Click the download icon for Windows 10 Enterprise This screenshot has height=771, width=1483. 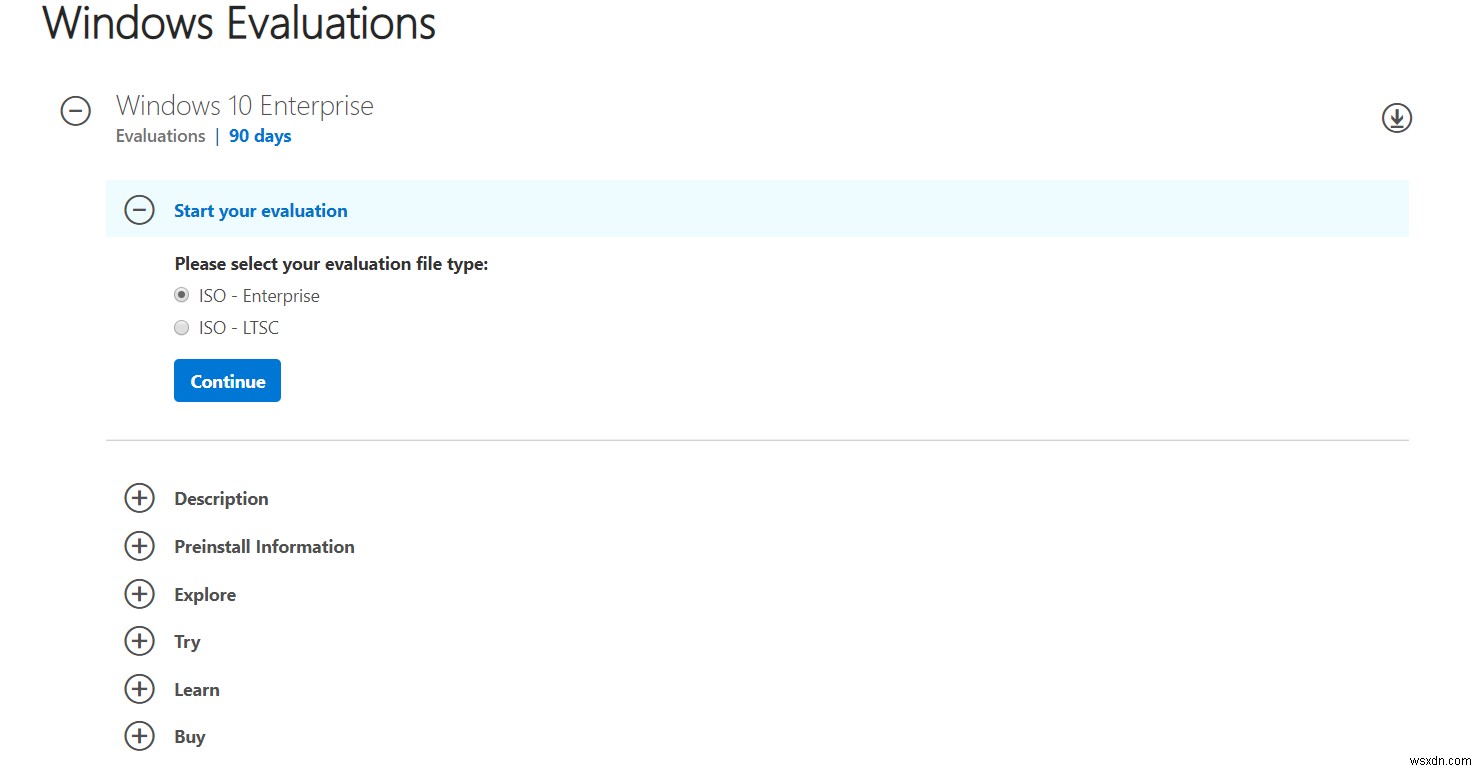(x=1396, y=117)
